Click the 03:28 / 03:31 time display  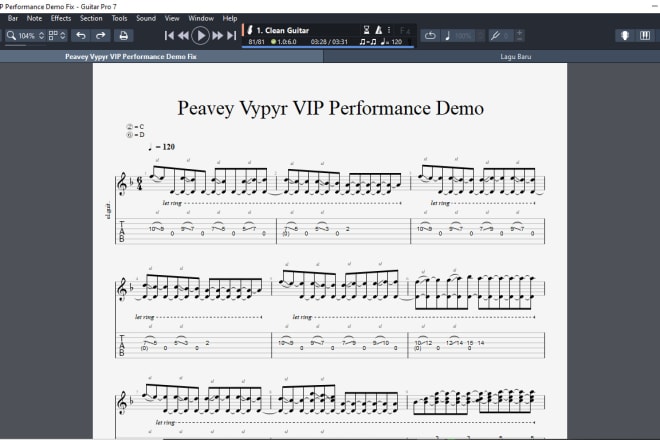tap(329, 42)
